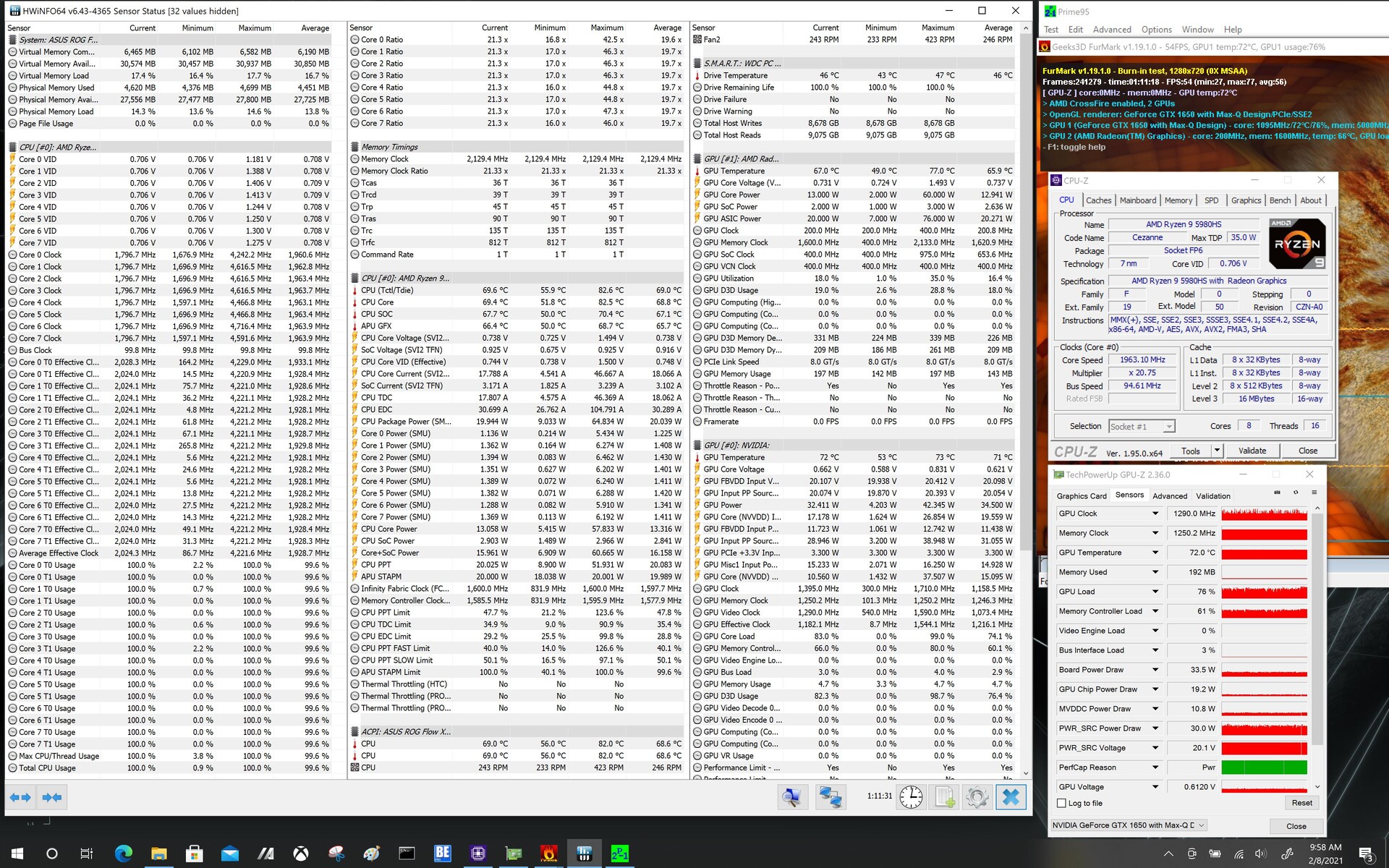This screenshot has width=1389, height=868.
Task: Open HWiNFO settings gear icon
Action: (x=977, y=797)
